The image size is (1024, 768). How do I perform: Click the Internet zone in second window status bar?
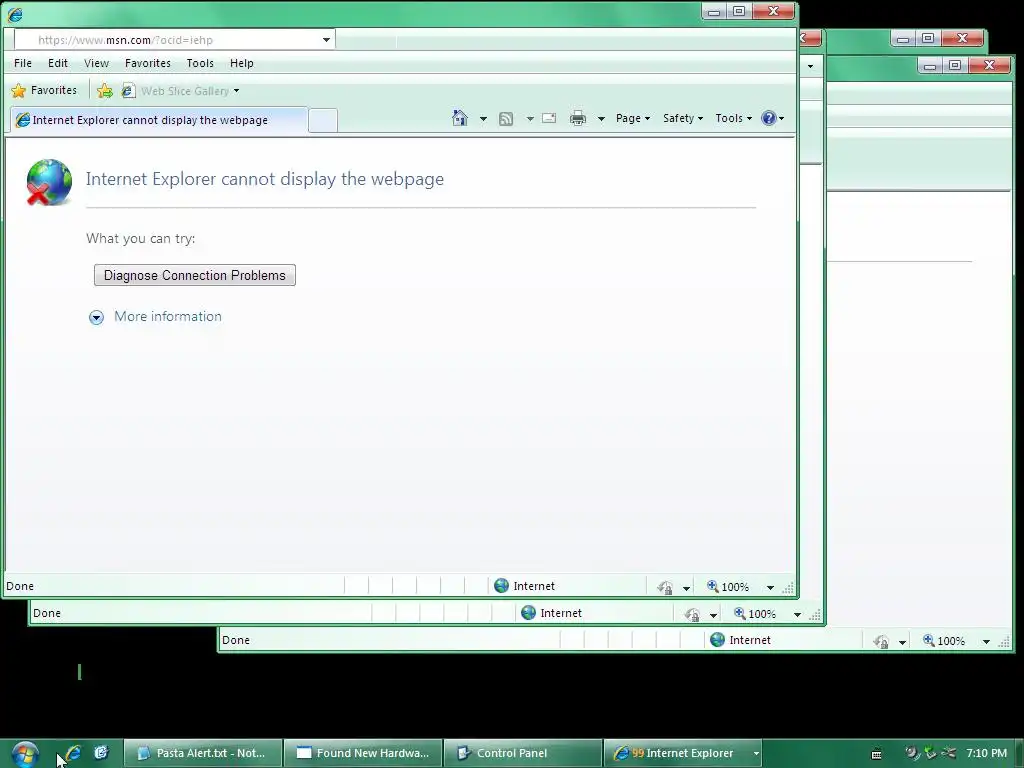coord(552,613)
